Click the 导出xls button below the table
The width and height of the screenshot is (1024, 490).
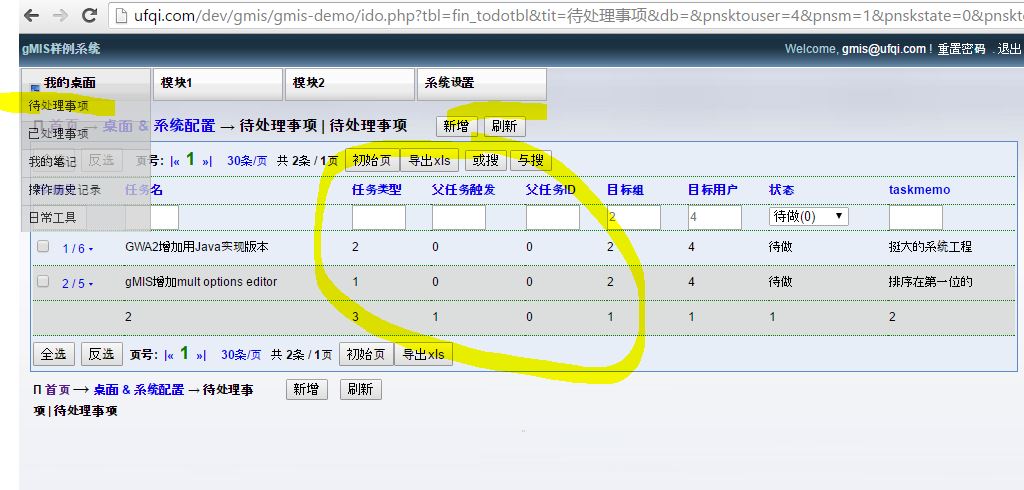coord(423,355)
